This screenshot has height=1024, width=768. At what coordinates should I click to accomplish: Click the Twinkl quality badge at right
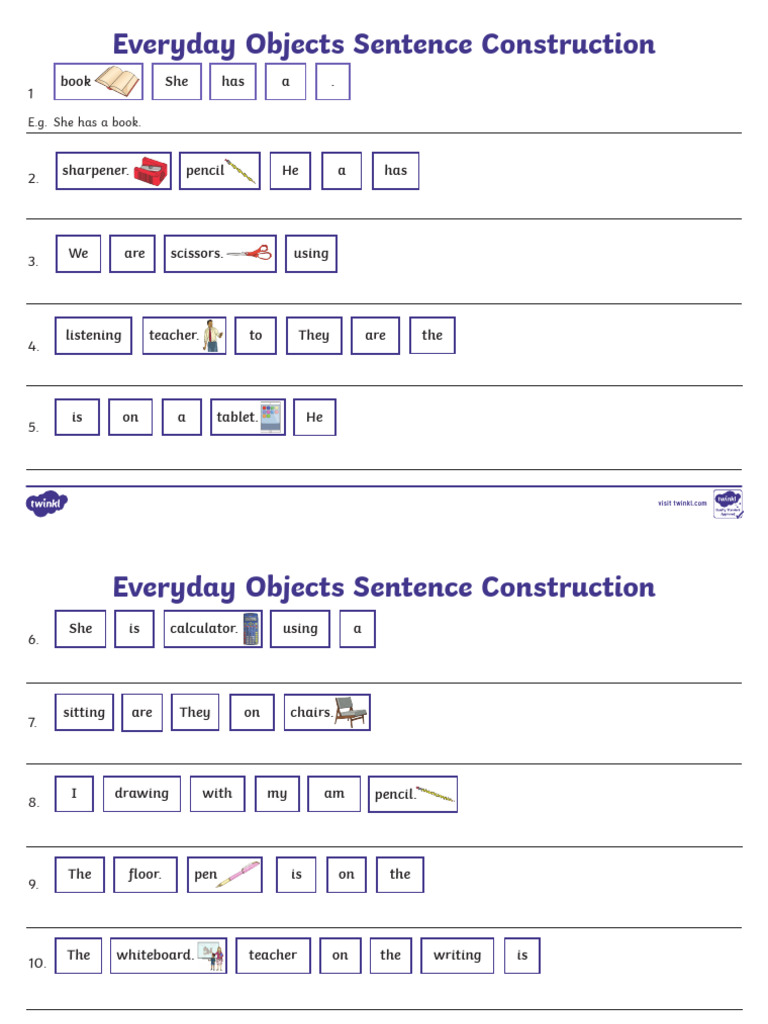728,504
